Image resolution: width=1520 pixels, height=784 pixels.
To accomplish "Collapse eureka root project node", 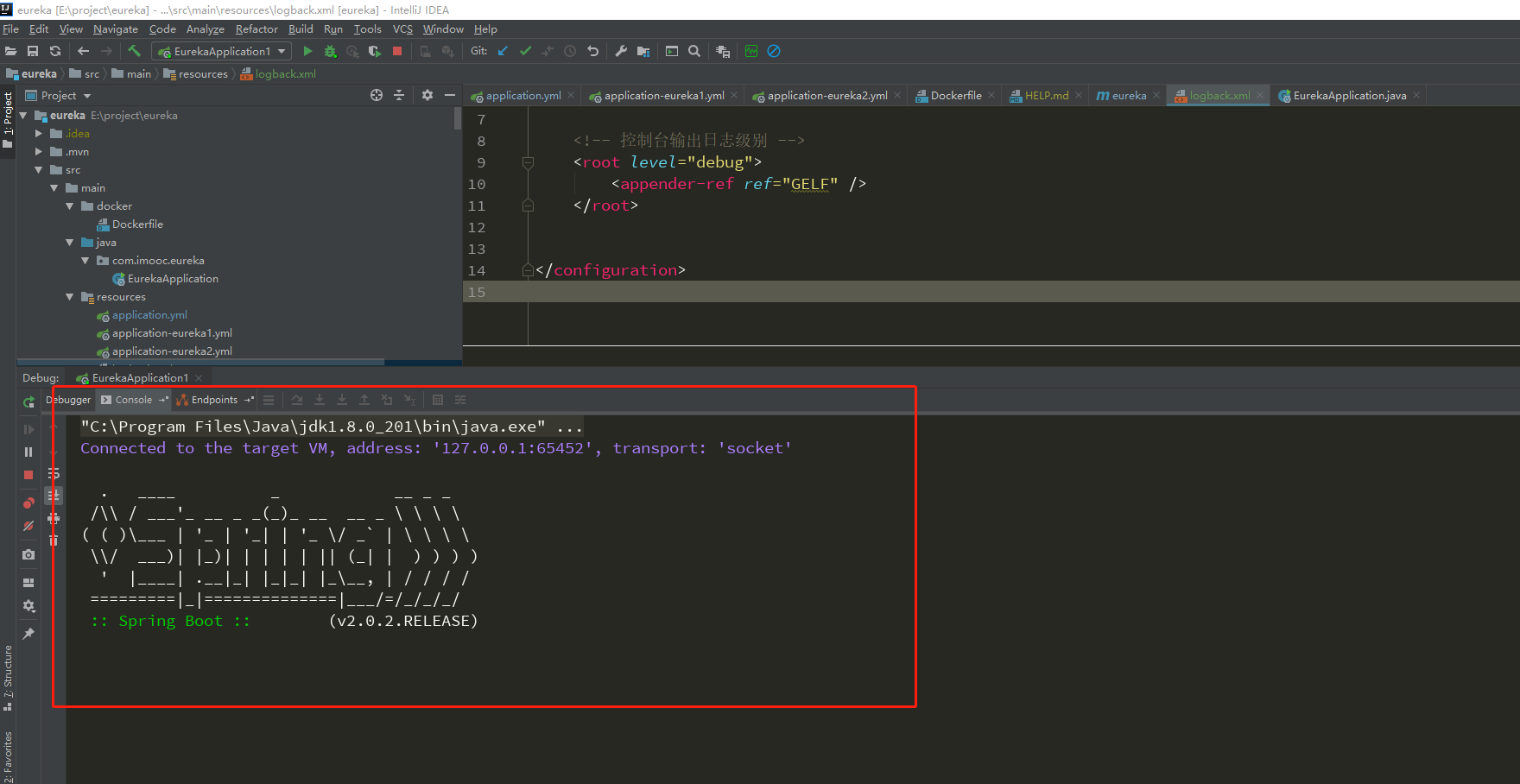I will [x=23, y=115].
